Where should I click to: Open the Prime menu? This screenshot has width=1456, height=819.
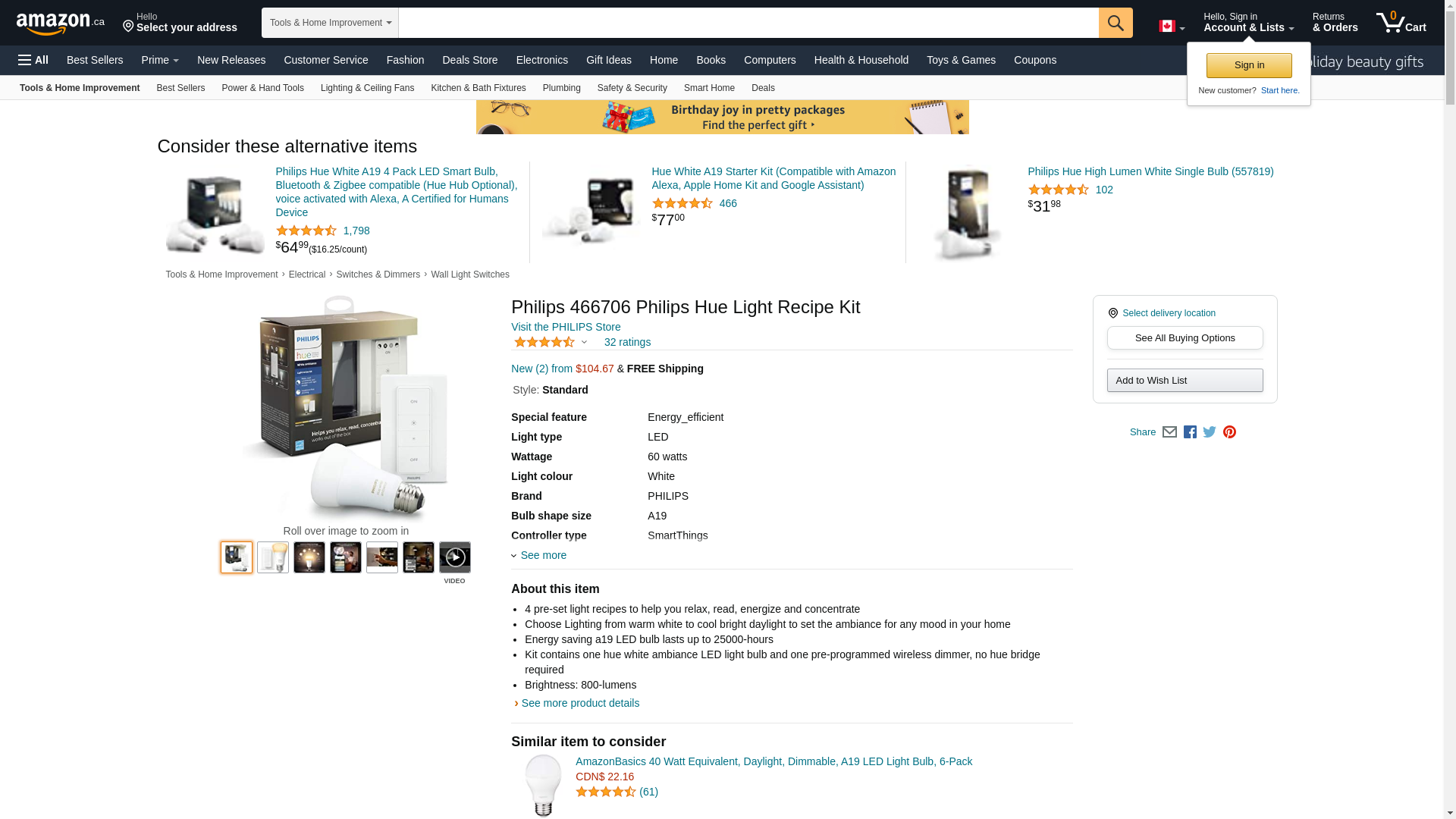click(160, 60)
